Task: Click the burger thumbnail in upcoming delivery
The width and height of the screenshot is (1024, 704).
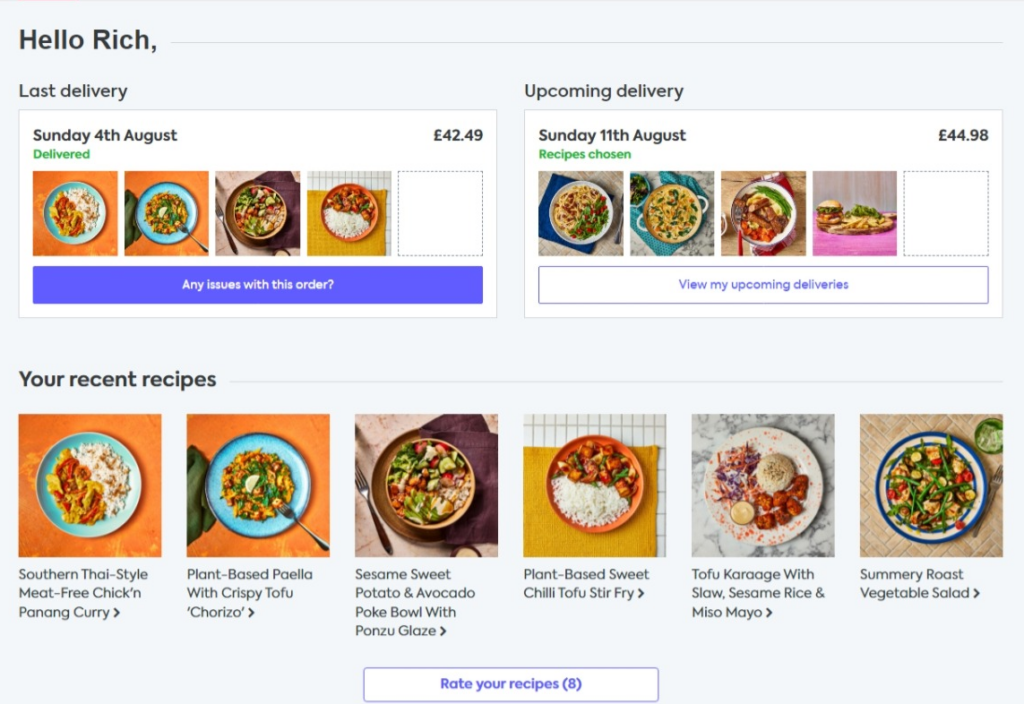Action: pos(853,212)
